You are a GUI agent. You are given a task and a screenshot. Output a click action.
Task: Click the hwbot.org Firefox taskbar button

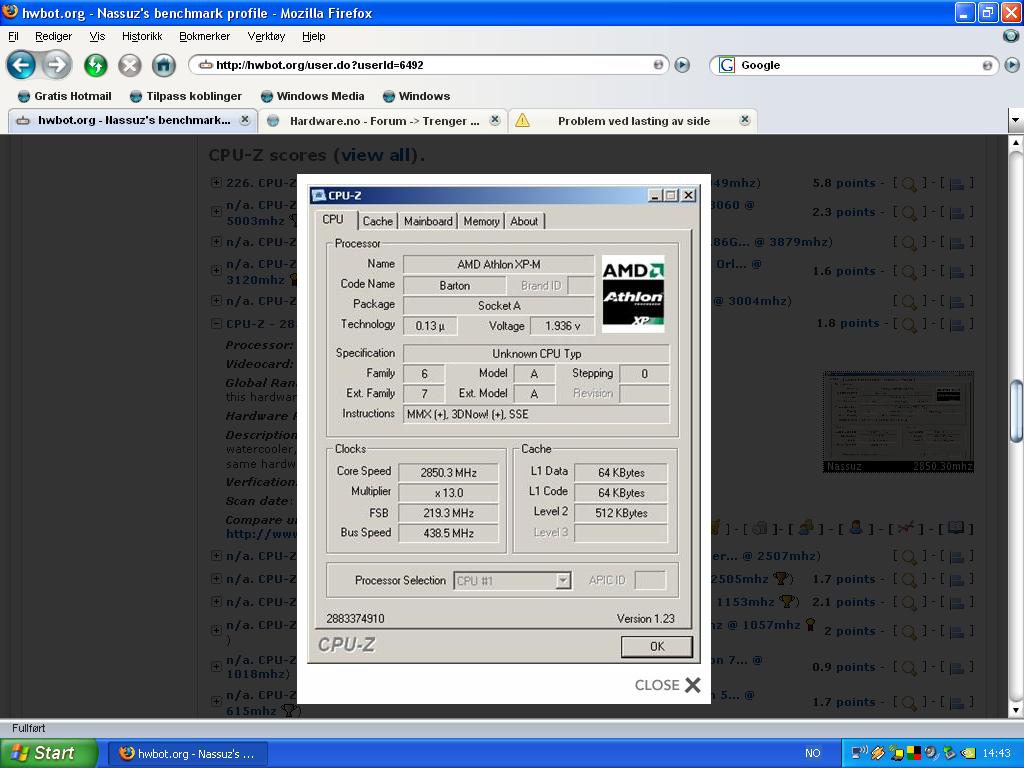[x=187, y=754]
